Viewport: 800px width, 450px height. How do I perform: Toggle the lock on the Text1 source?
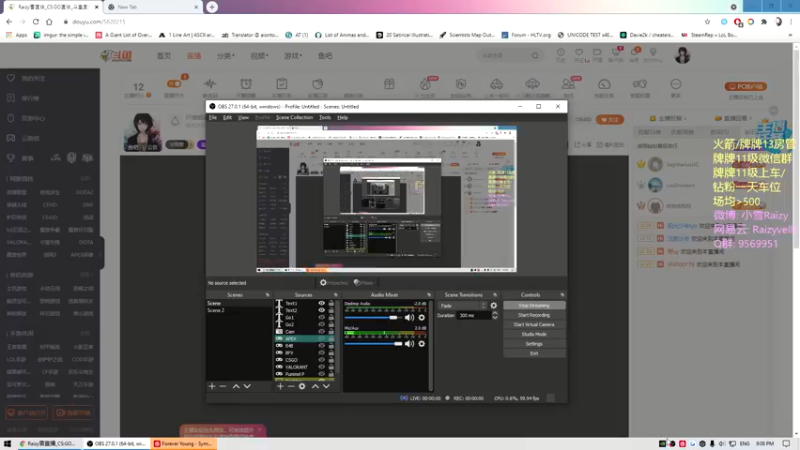331,303
